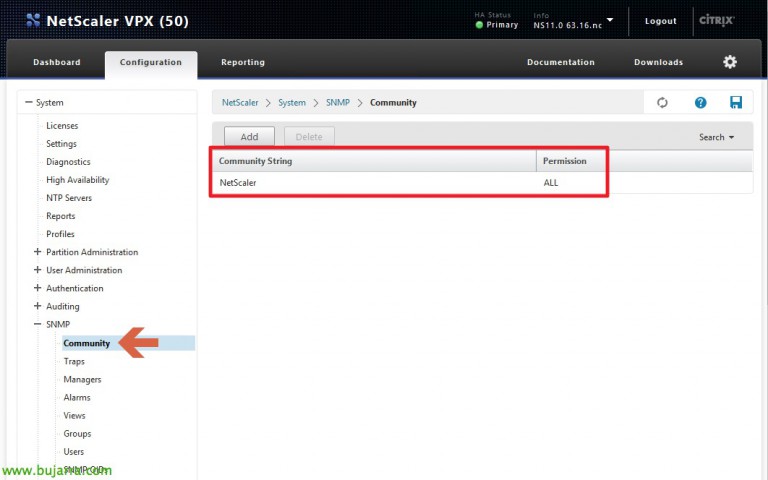Expand the Partition Administration node
The height and width of the screenshot is (480, 768).
(37, 252)
